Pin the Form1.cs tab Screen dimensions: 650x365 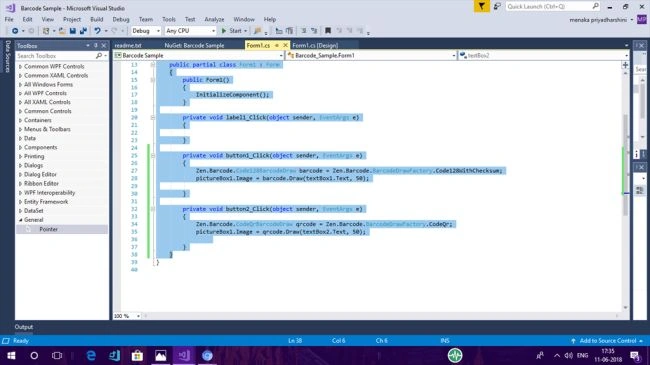277,45
